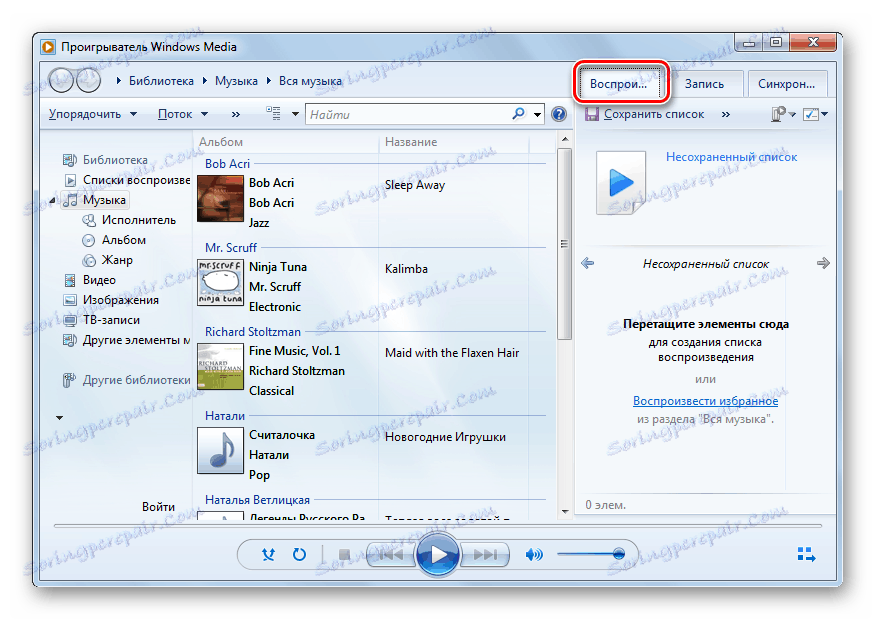Click the Найти search field

click(408, 115)
